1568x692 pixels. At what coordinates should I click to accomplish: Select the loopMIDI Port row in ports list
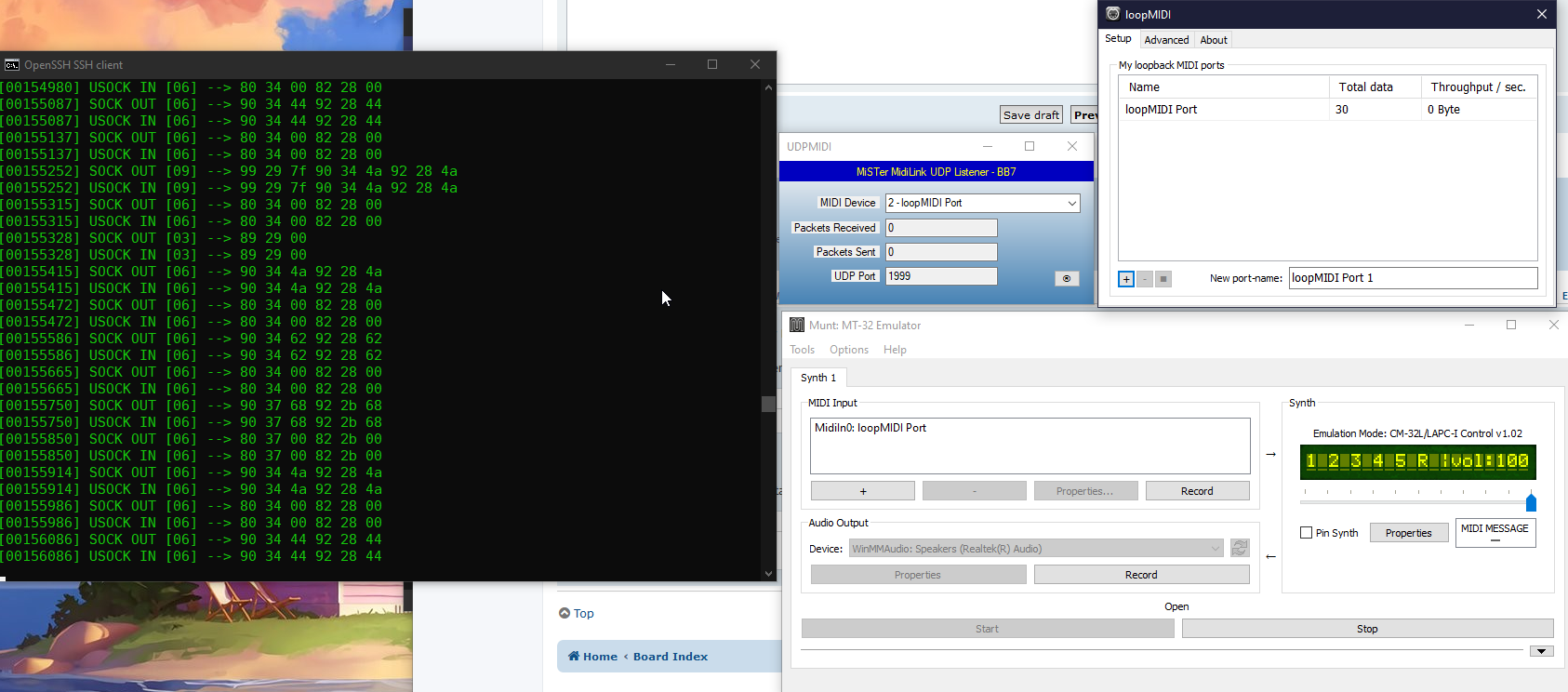(1328, 110)
